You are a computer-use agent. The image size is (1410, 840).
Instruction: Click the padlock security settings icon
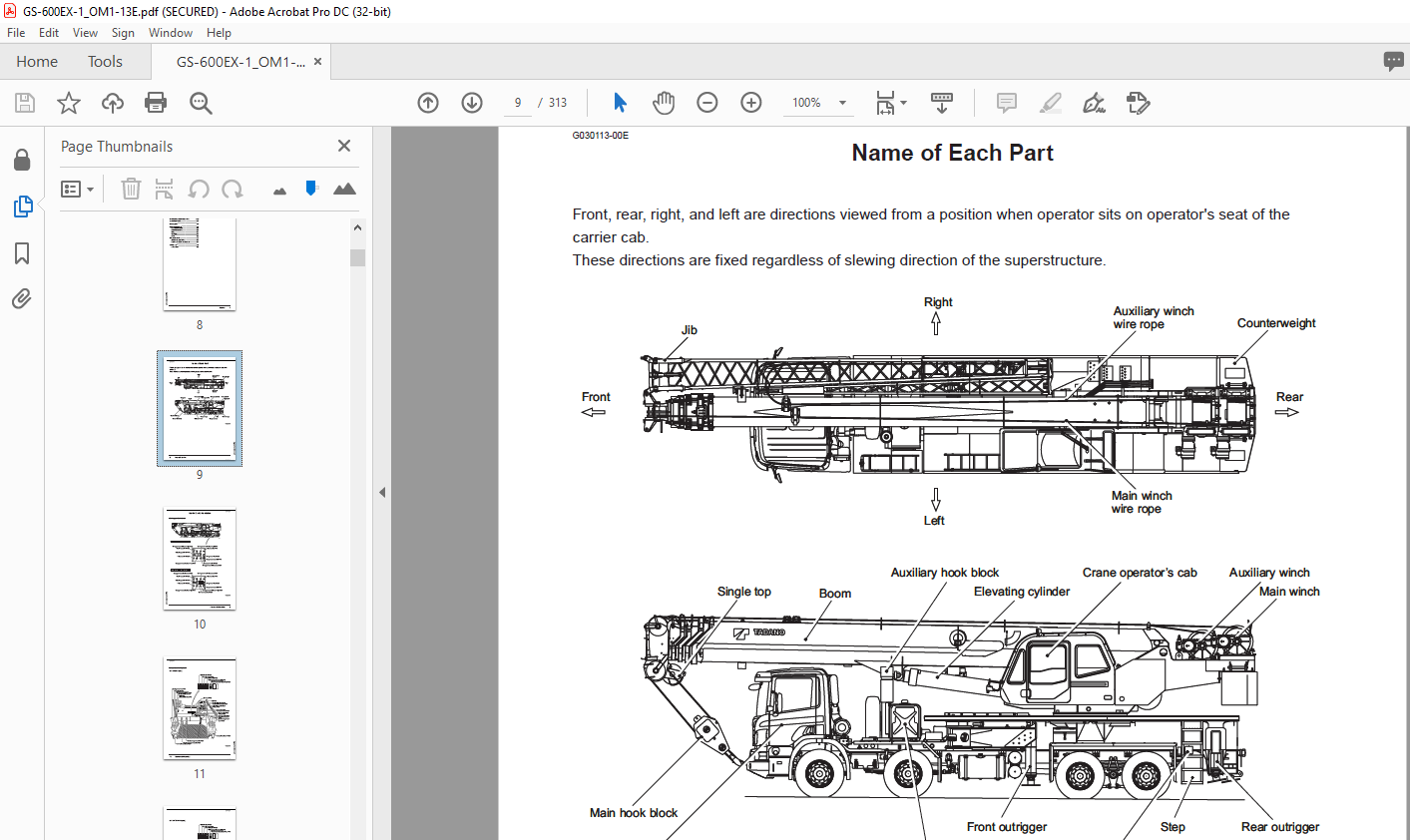point(22,160)
